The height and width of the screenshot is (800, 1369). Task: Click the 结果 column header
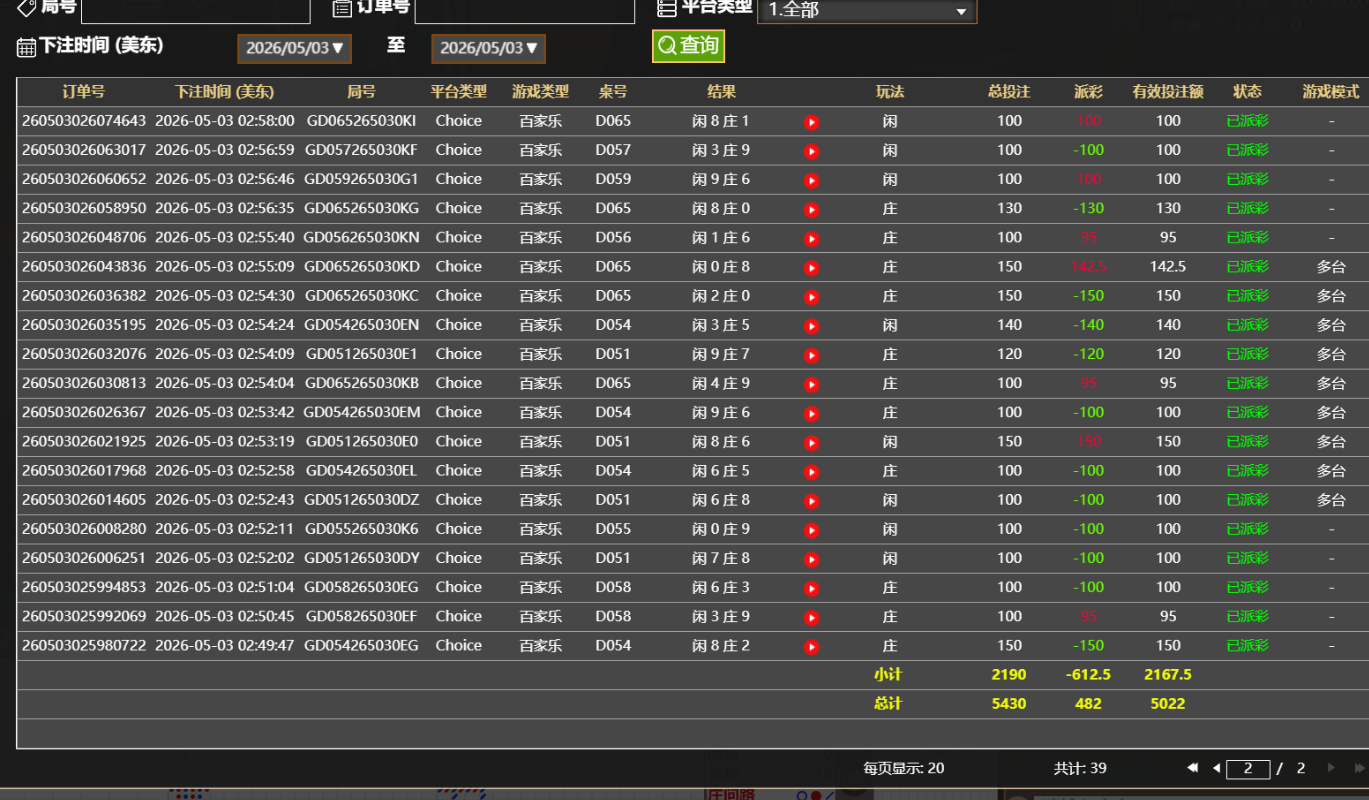point(721,92)
